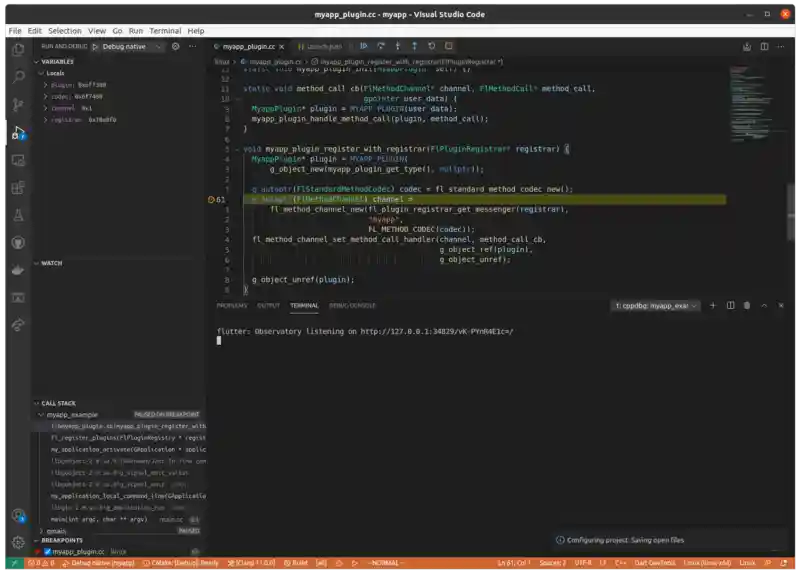Click the breakpoint marker at line 61
Image resolution: width=800 pixels, height=574 pixels.
(210, 200)
